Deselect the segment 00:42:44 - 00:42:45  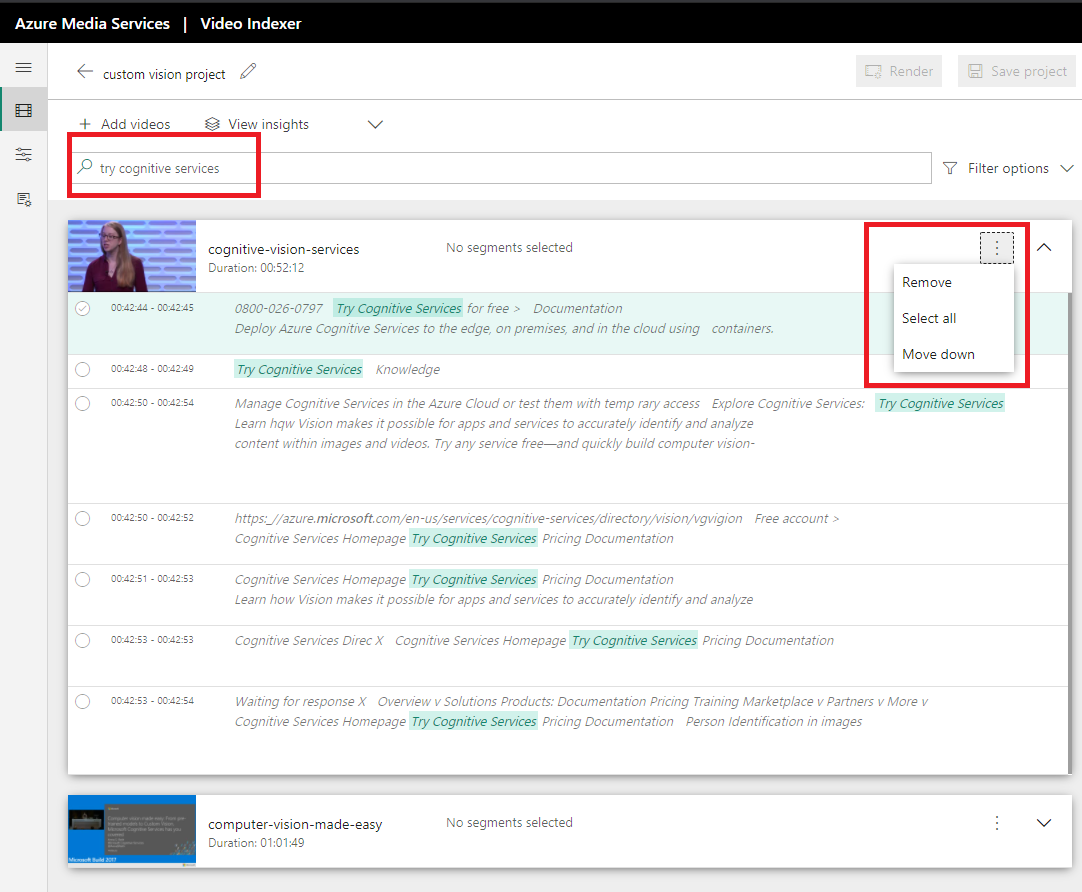(x=83, y=308)
